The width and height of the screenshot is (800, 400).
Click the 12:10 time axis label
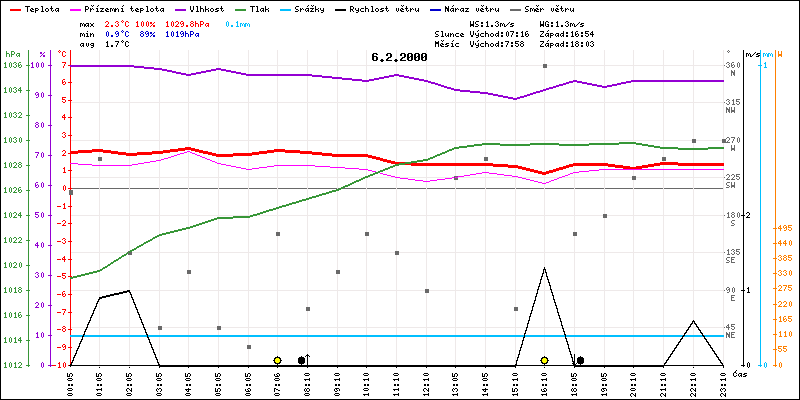425,382
